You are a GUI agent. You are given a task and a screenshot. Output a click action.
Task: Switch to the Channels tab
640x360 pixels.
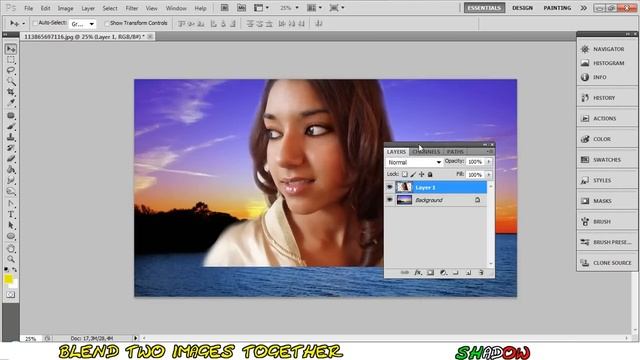point(426,151)
